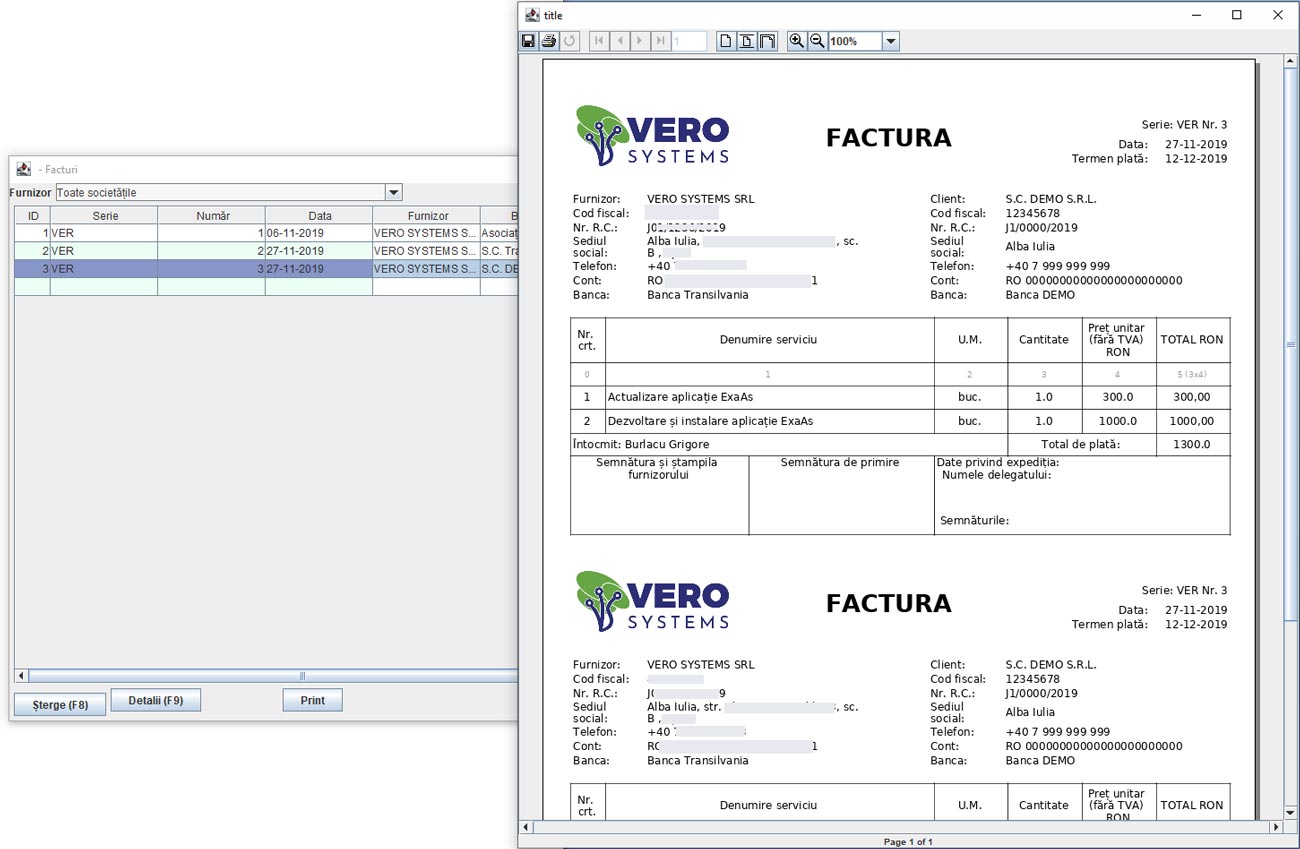Select invoice row with ID 2
The height and width of the screenshot is (849, 1300).
tap(266, 251)
